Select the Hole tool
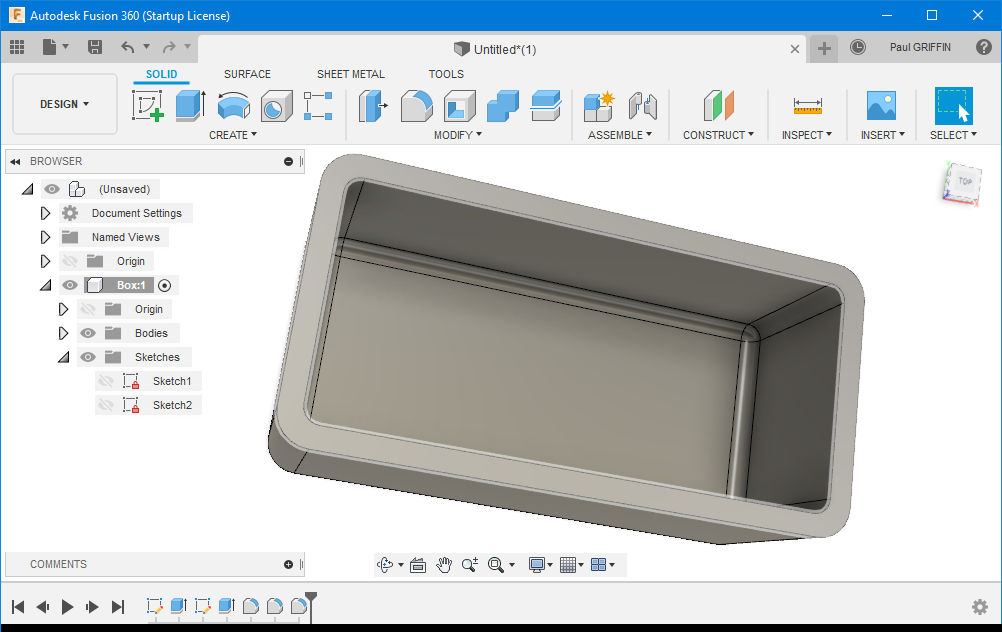The width and height of the screenshot is (1002, 632). click(276, 105)
